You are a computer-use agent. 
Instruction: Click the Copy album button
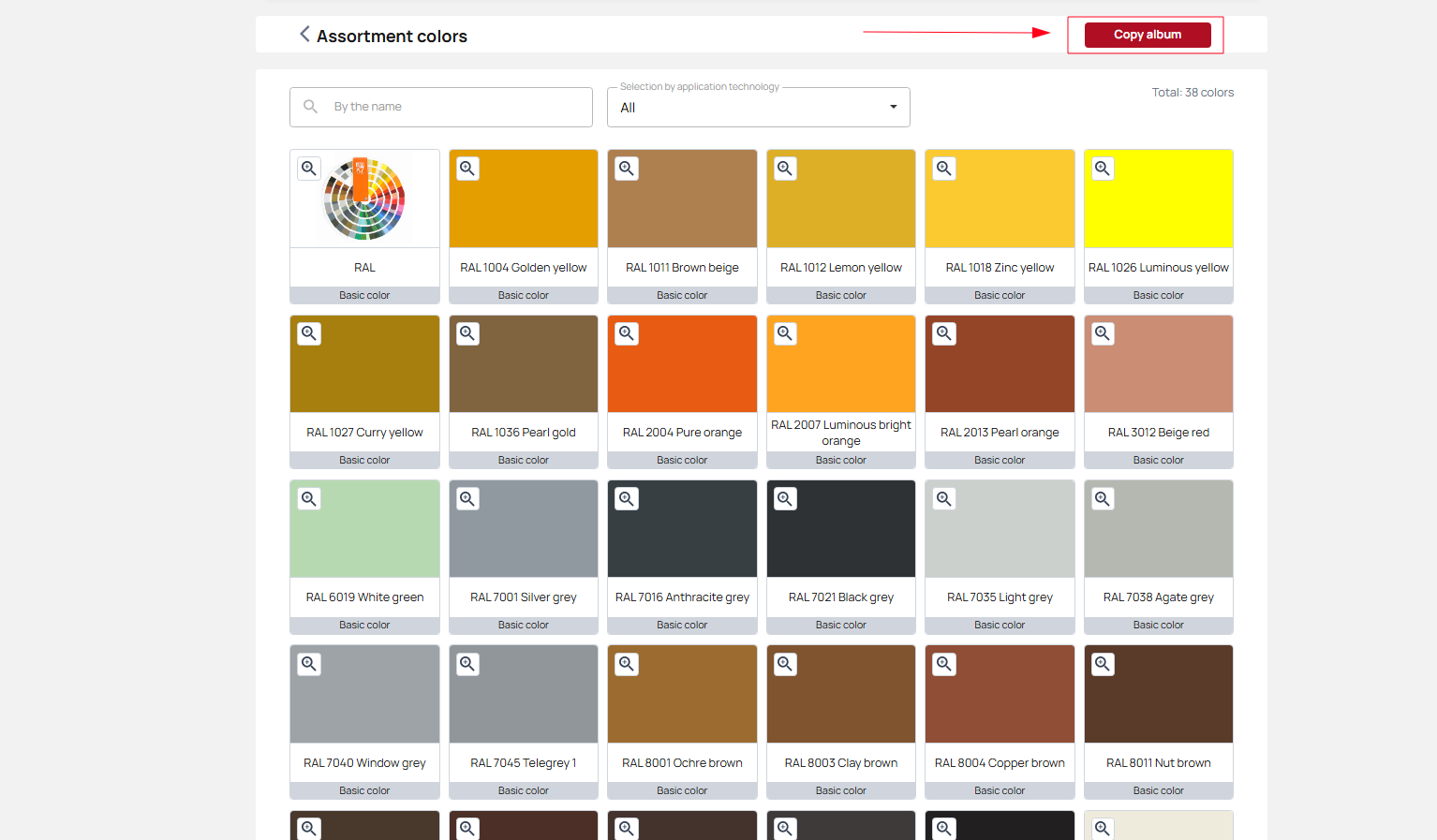(1148, 35)
